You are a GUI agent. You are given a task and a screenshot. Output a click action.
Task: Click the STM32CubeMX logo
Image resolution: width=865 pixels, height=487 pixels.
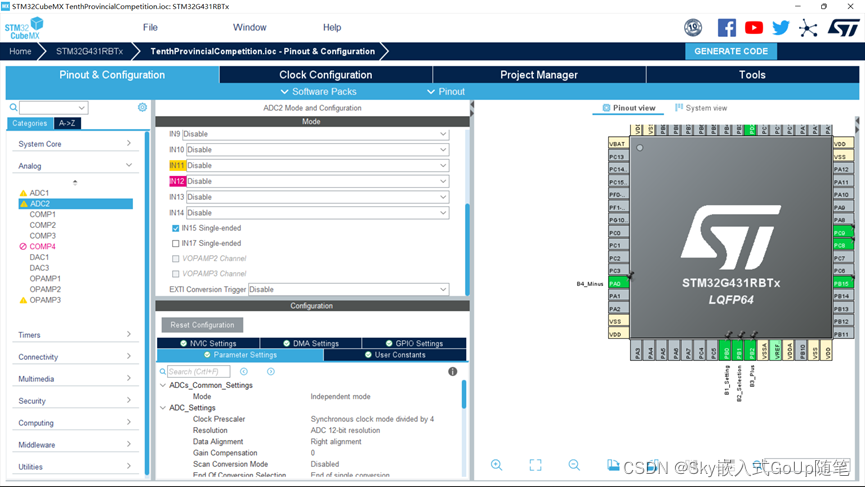[x=24, y=28]
